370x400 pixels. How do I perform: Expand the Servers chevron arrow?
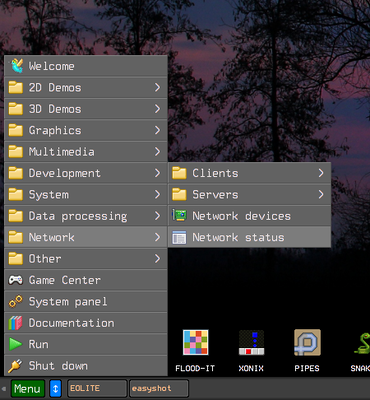[321, 194]
